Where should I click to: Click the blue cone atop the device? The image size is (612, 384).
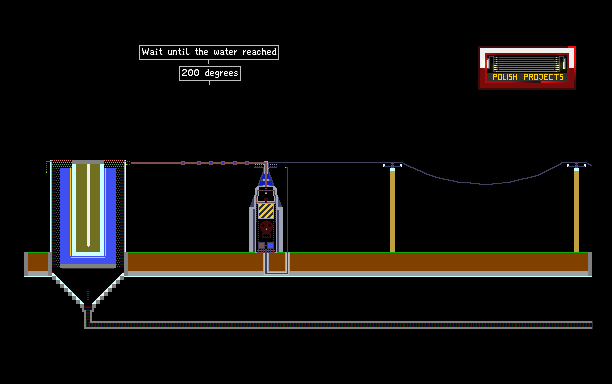pyautogui.click(x=266, y=179)
